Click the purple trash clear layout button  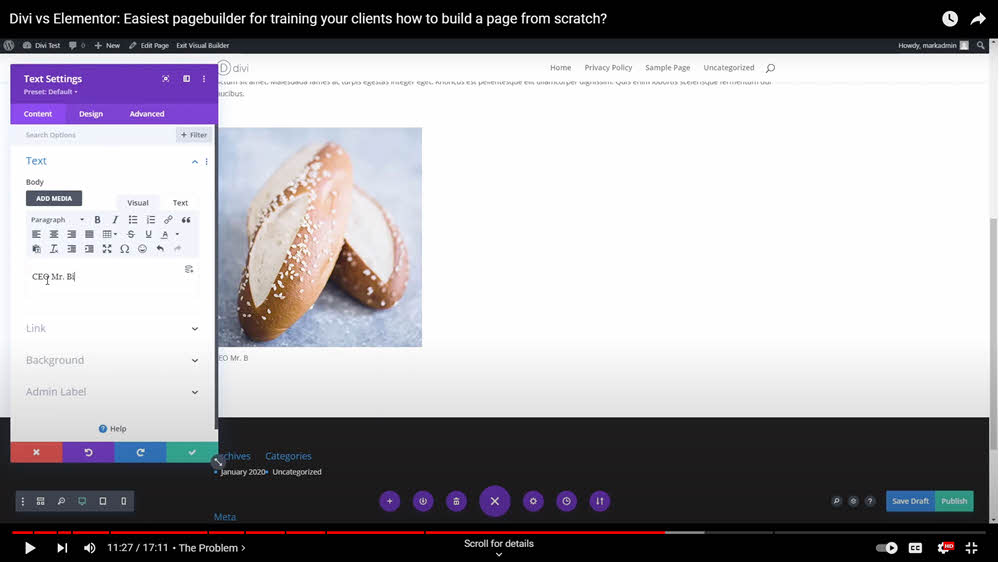coord(456,501)
